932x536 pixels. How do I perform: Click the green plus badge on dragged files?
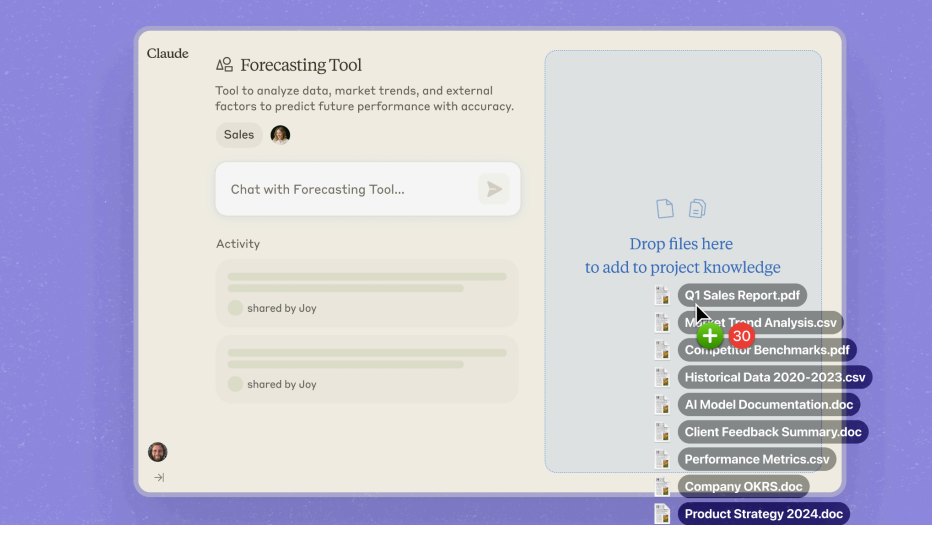pyautogui.click(x=710, y=336)
